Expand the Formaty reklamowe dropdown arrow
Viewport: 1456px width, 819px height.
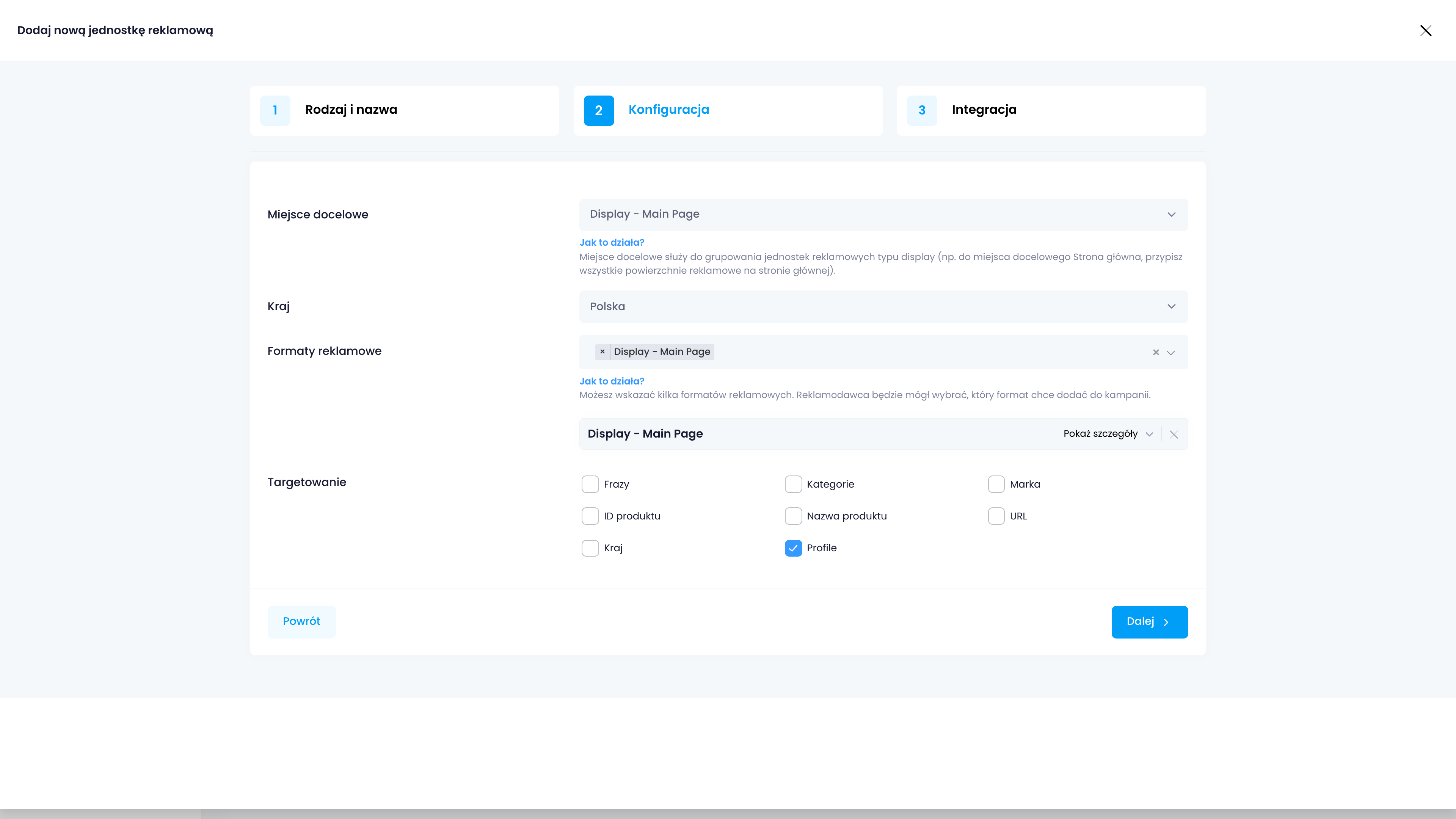coord(1171,352)
